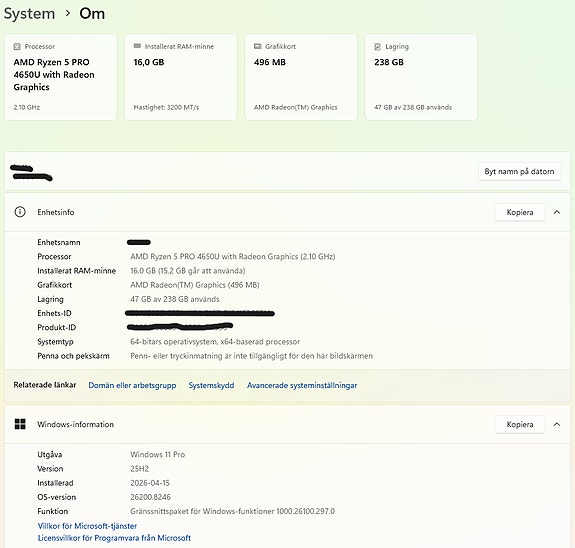Click the Processor card chip icon
The width and height of the screenshot is (575, 548).
click(x=17, y=47)
